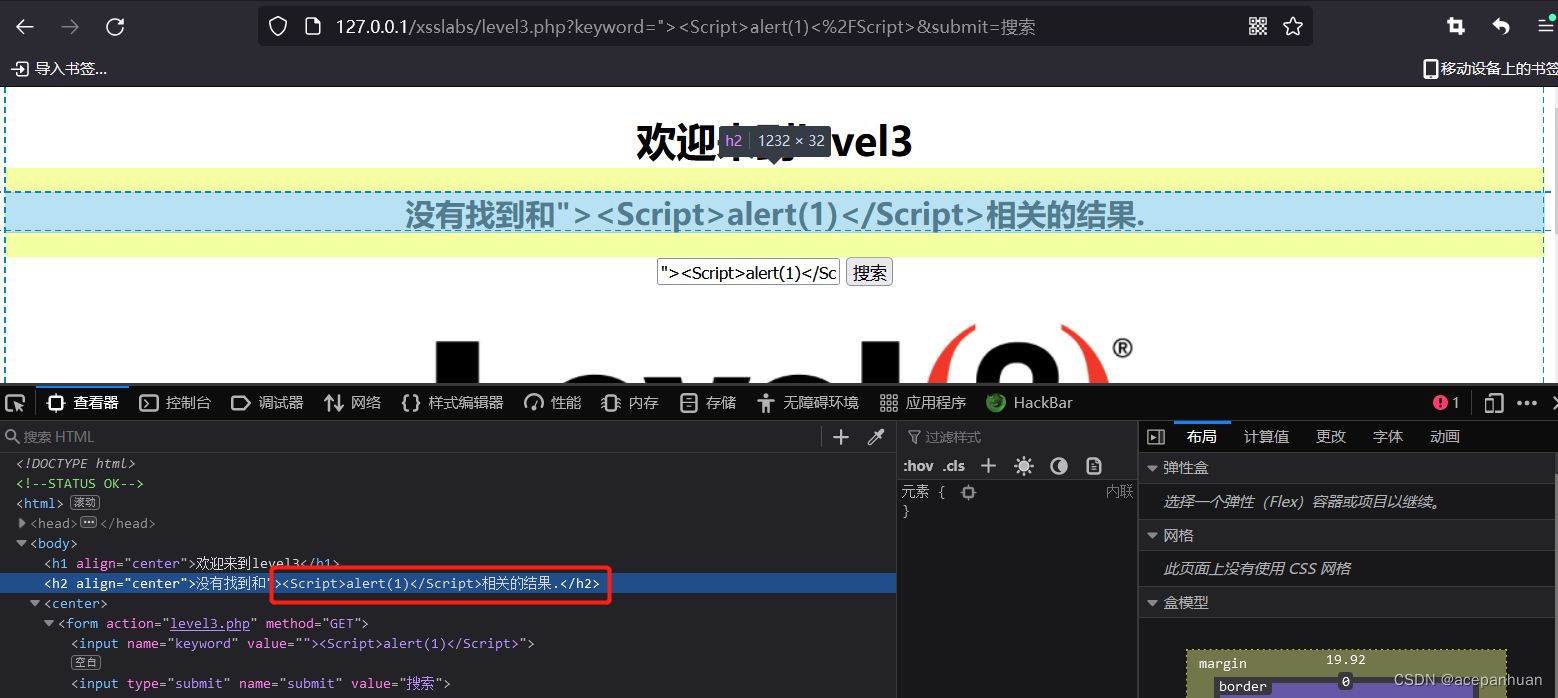Open the 存储 tab

(x=708, y=403)
